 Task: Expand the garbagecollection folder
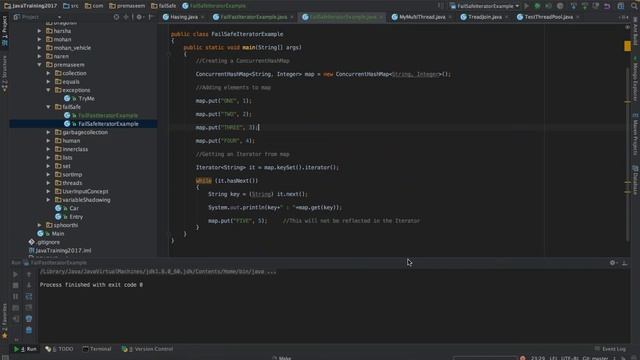pos(48,132)
